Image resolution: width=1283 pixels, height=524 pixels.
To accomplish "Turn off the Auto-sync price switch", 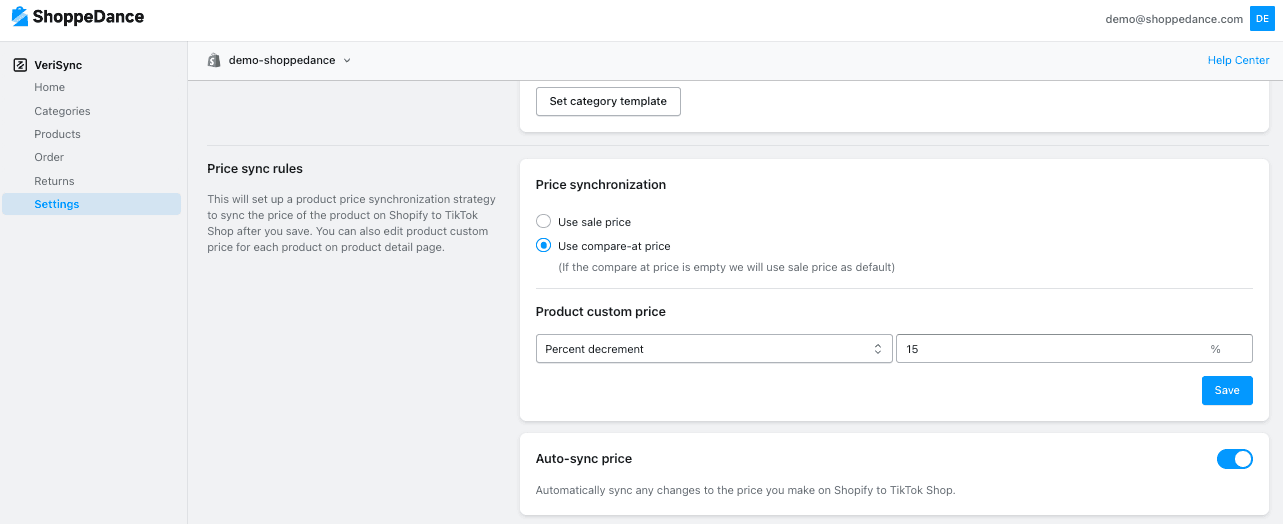I will (x=1234, y=459).
